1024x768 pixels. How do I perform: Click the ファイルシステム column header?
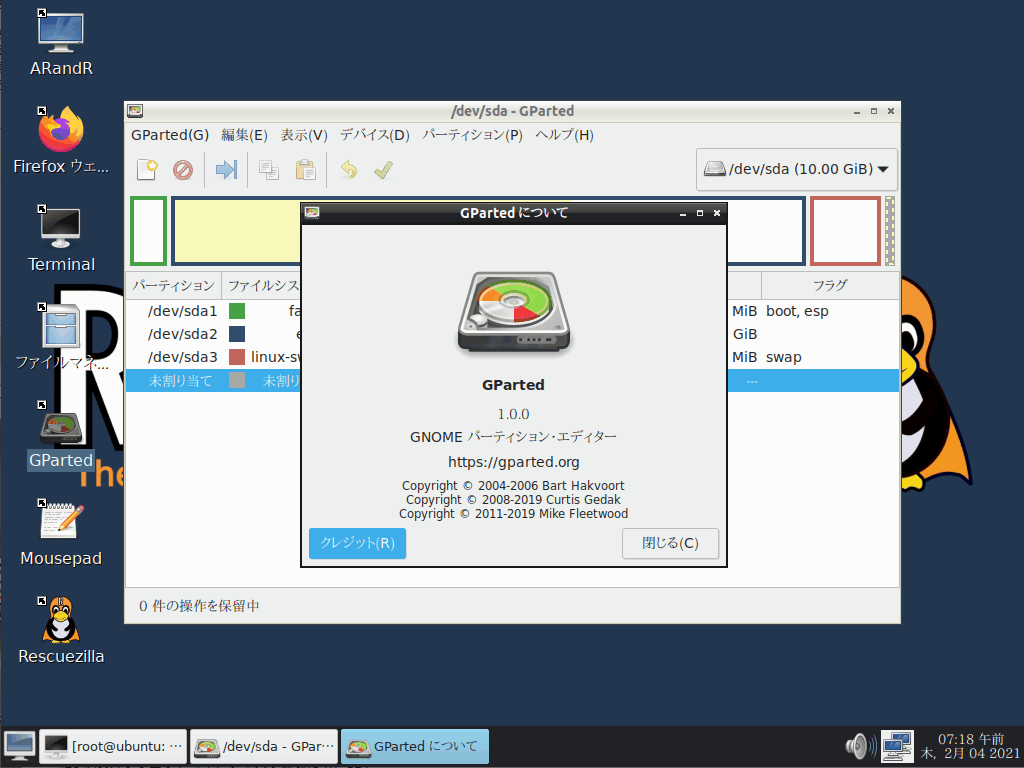click(262, 285)
